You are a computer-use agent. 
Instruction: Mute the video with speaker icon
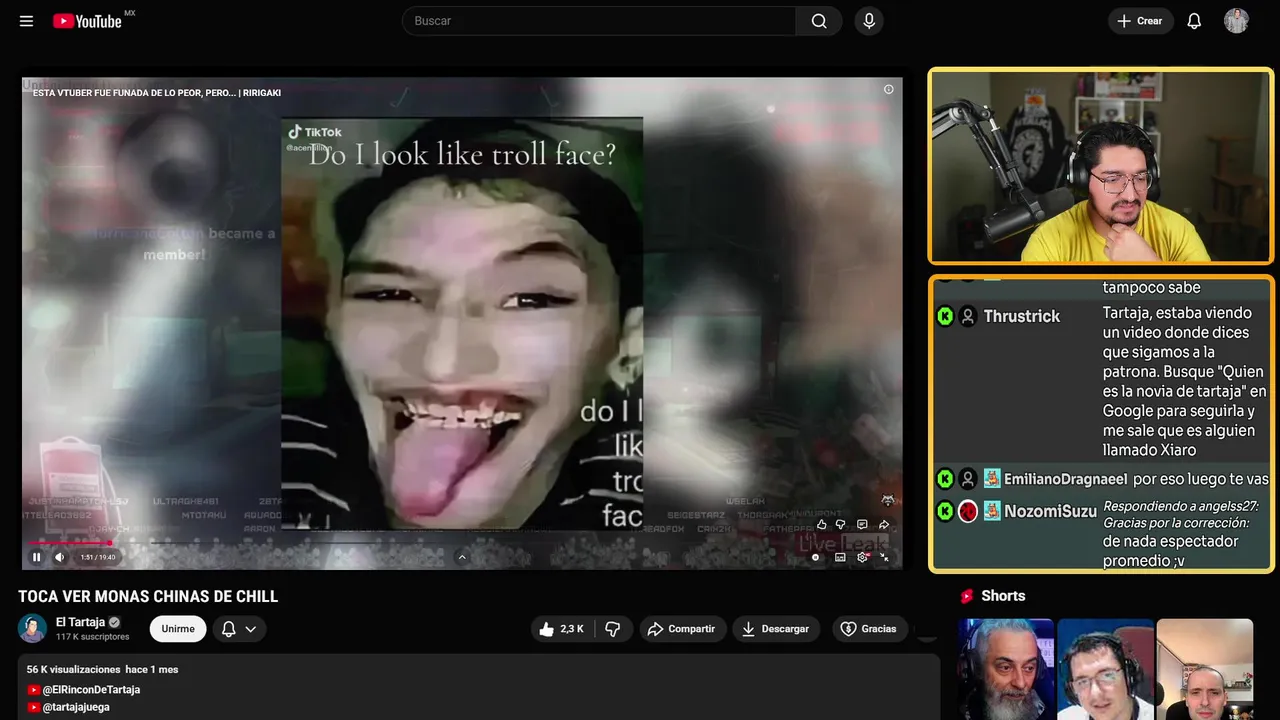tap(60, 557)
